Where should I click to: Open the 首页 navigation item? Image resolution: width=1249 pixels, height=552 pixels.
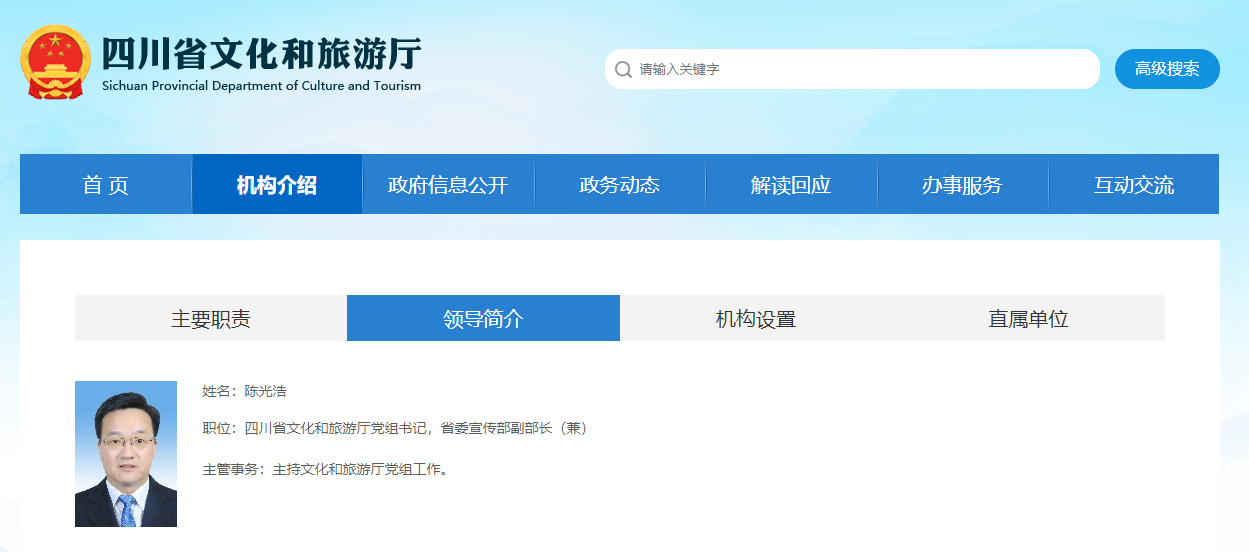coord(106,184)
